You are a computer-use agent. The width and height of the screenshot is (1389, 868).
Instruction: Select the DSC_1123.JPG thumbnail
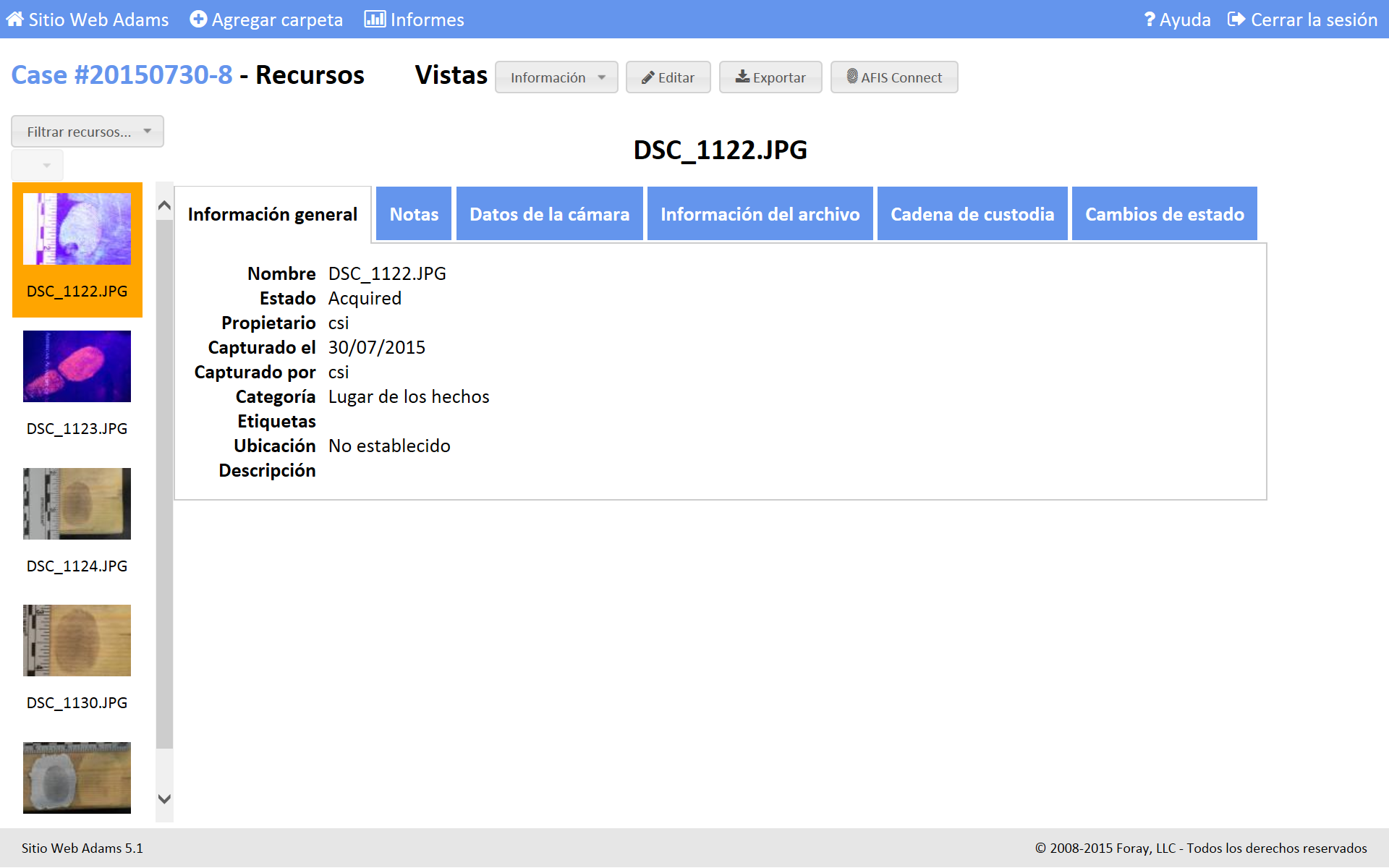tap(77, 367)
